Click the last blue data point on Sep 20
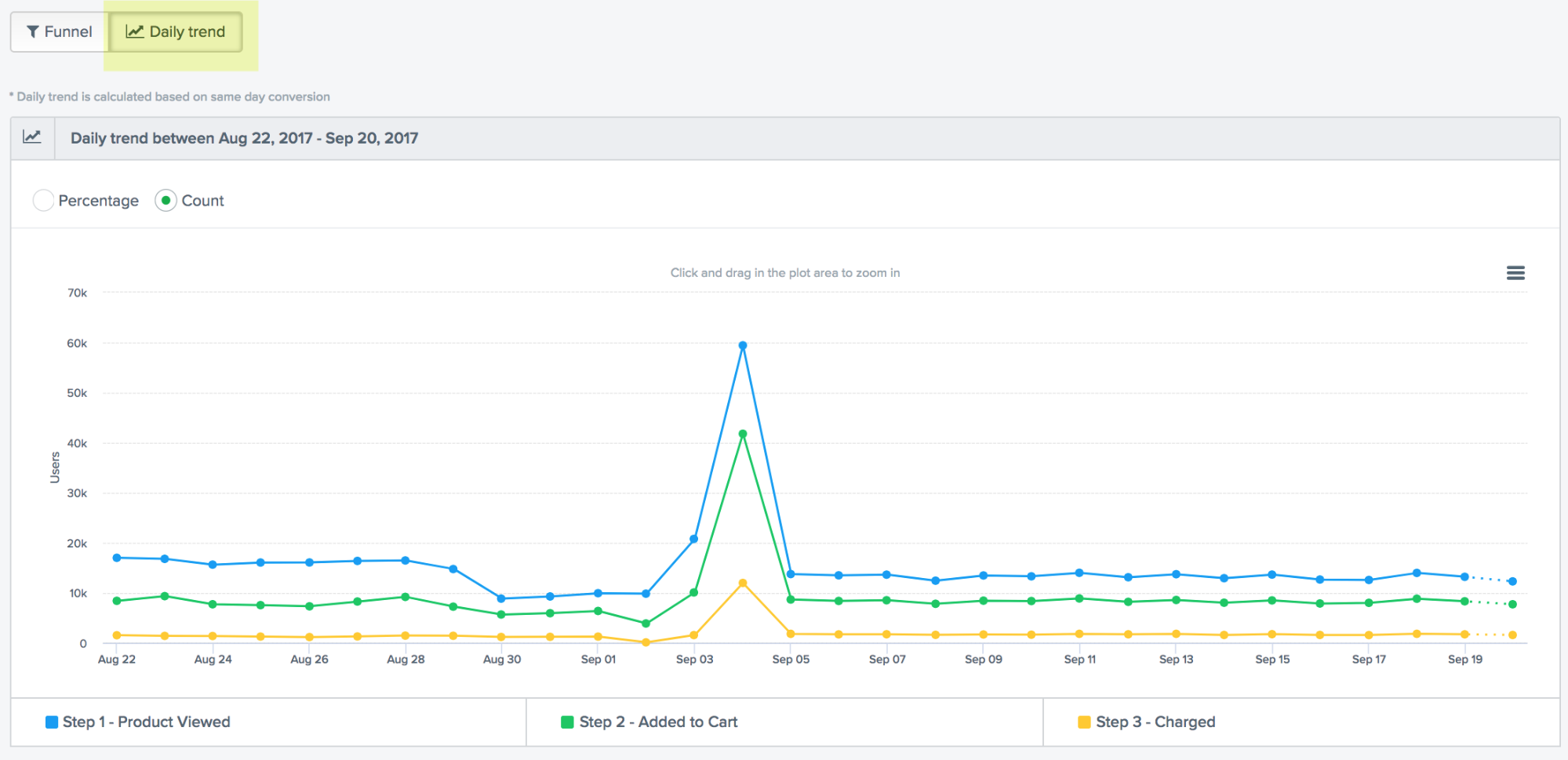This screenshot has width=1568, height=760. pyautogui.click(x=1512, y=581)
